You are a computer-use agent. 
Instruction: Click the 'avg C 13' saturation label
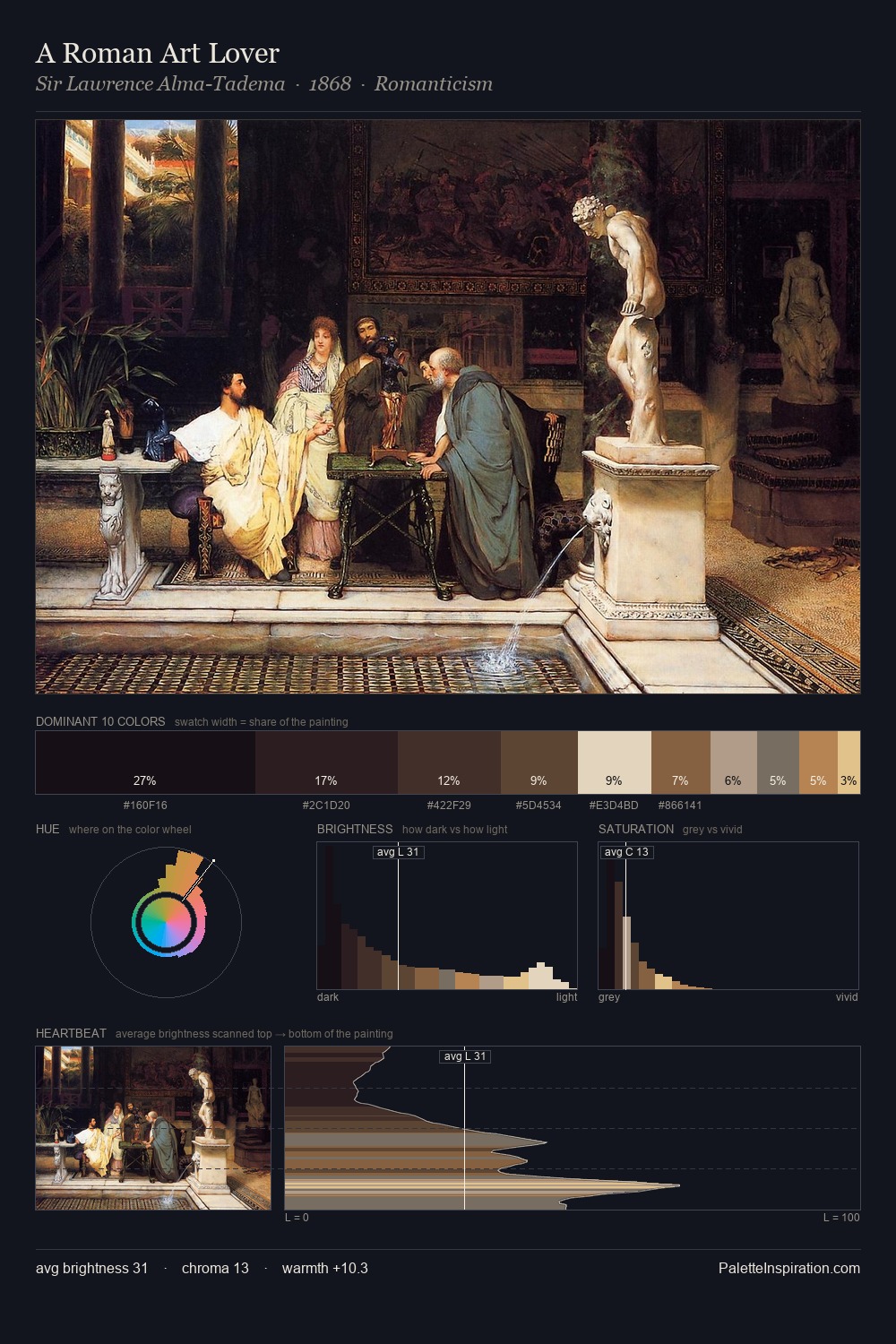(626, 852)
